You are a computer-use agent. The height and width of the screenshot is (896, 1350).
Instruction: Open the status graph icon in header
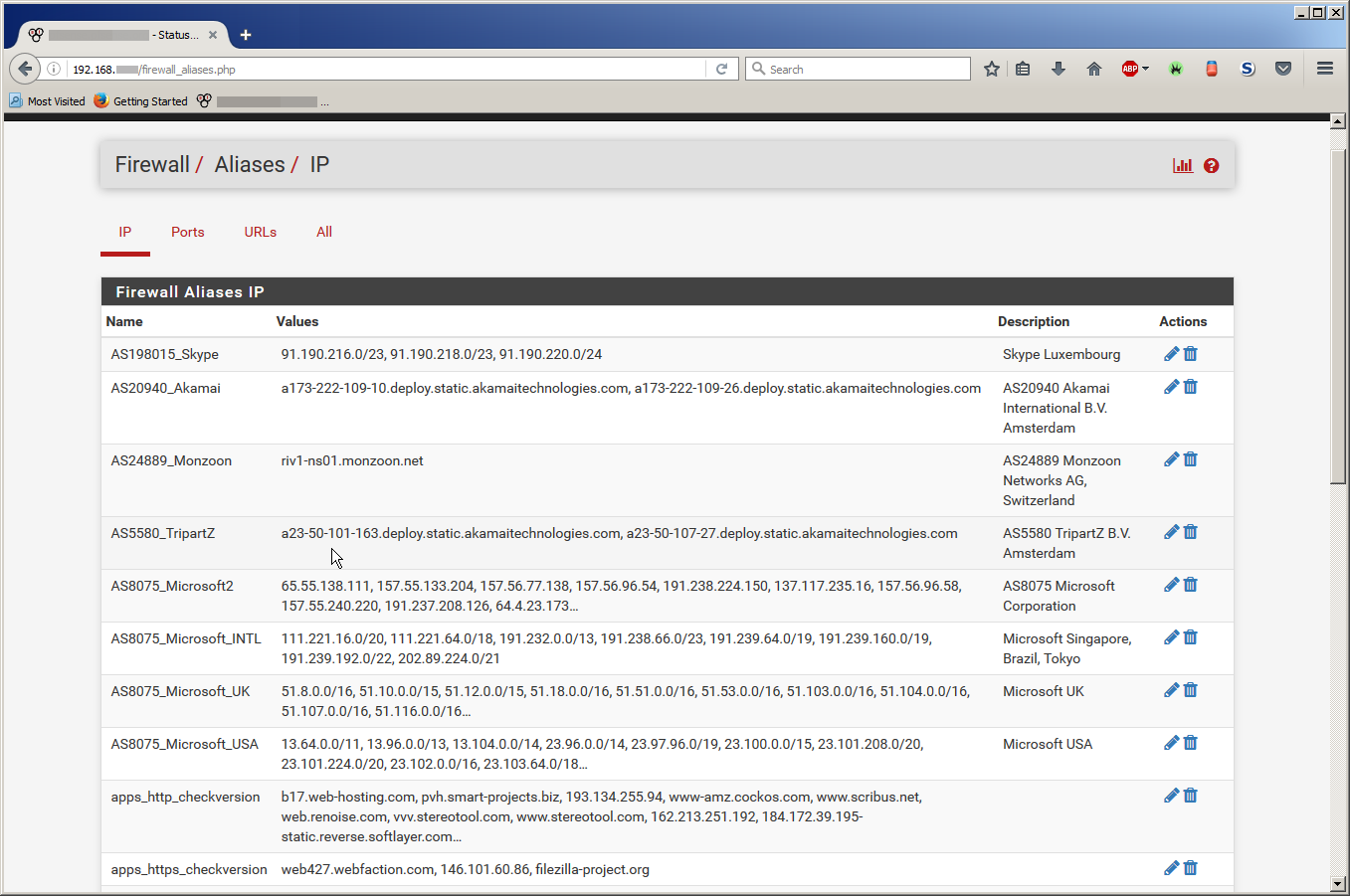(1182, 165)
